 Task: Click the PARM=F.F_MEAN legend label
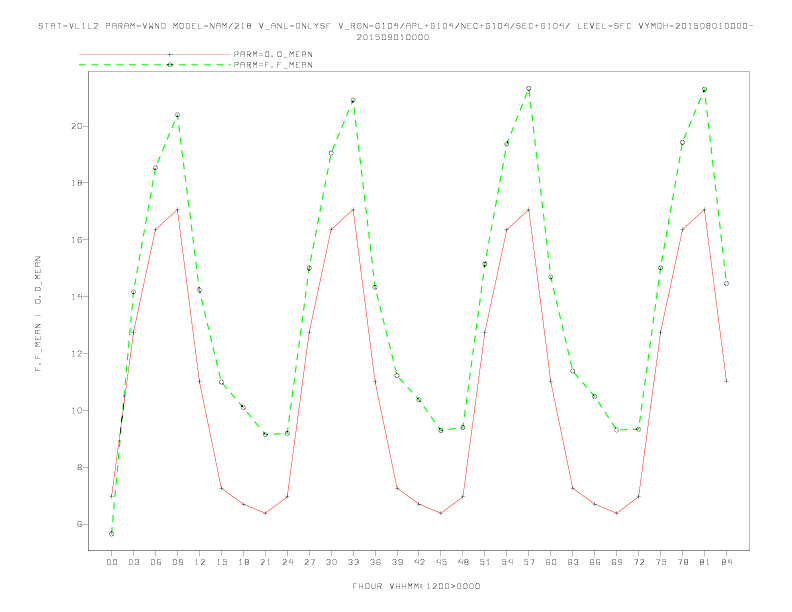point(273,65)
